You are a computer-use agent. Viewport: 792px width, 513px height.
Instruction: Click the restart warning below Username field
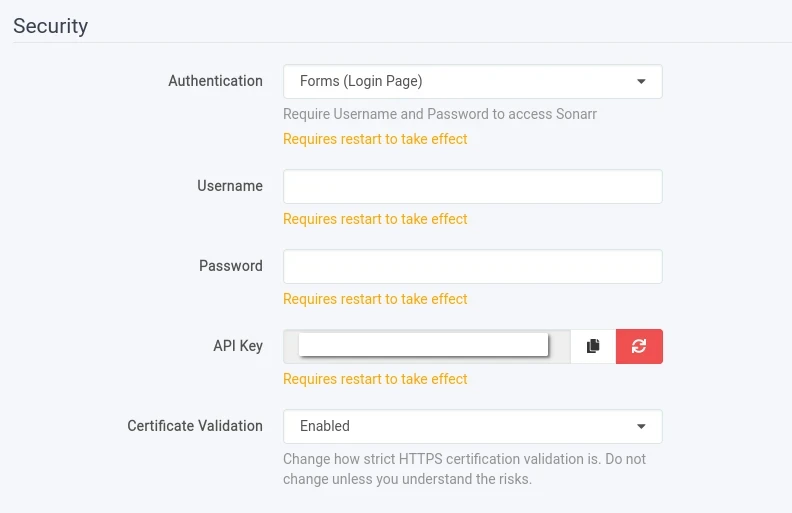tap(375, 219)
